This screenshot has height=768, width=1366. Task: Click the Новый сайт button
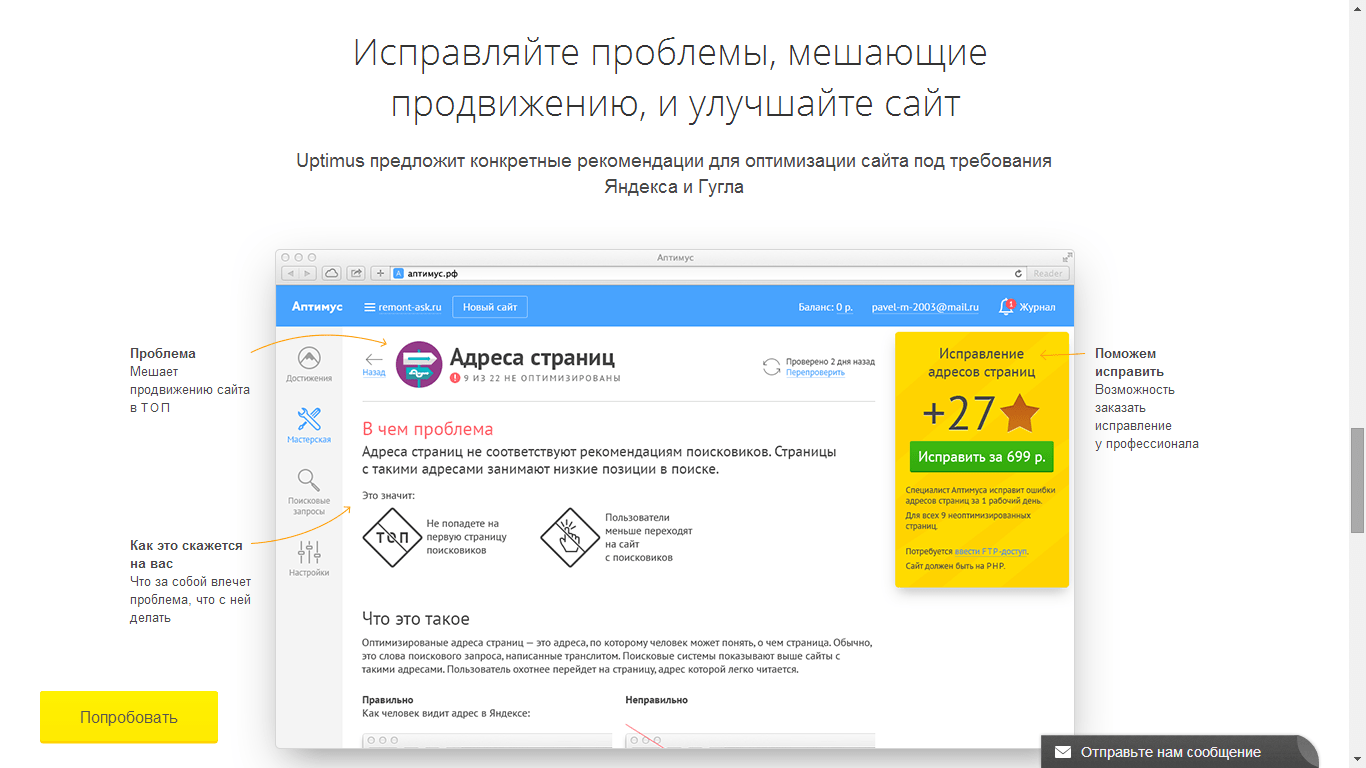tap(490, 307)
